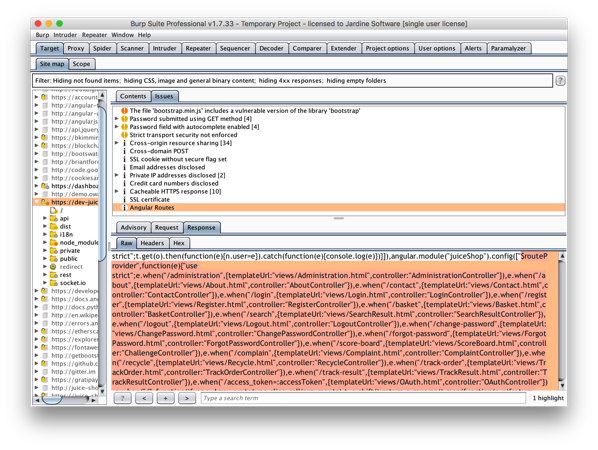Click the https://github.c host lock icon

(x=45, y=363)
